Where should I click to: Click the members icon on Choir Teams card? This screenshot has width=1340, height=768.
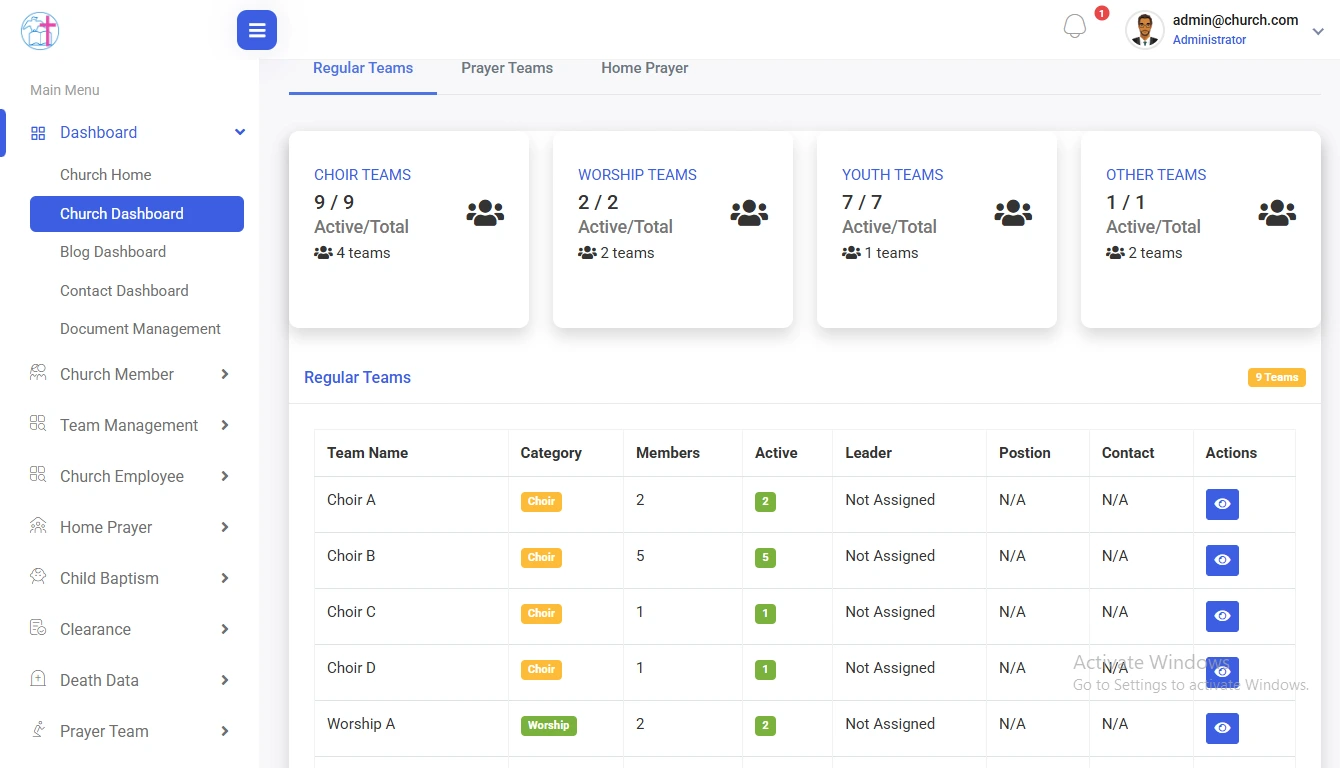pos(485,212)
